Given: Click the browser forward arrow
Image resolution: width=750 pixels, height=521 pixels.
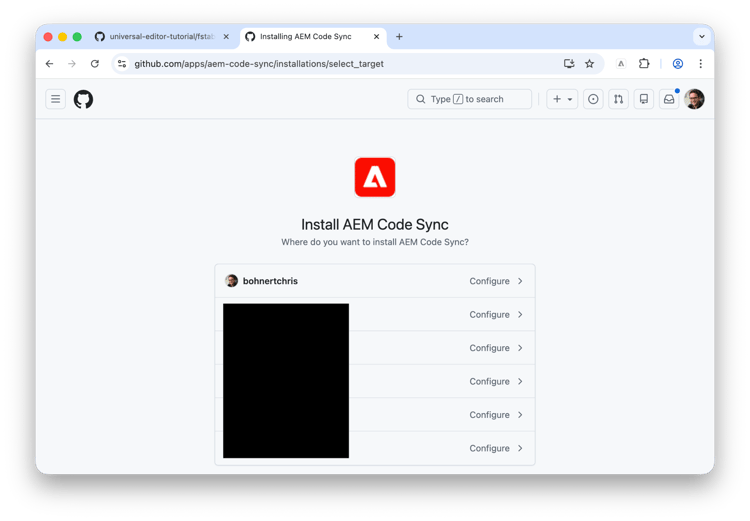Looking at the screenshot, I should (x=72, y=64).
